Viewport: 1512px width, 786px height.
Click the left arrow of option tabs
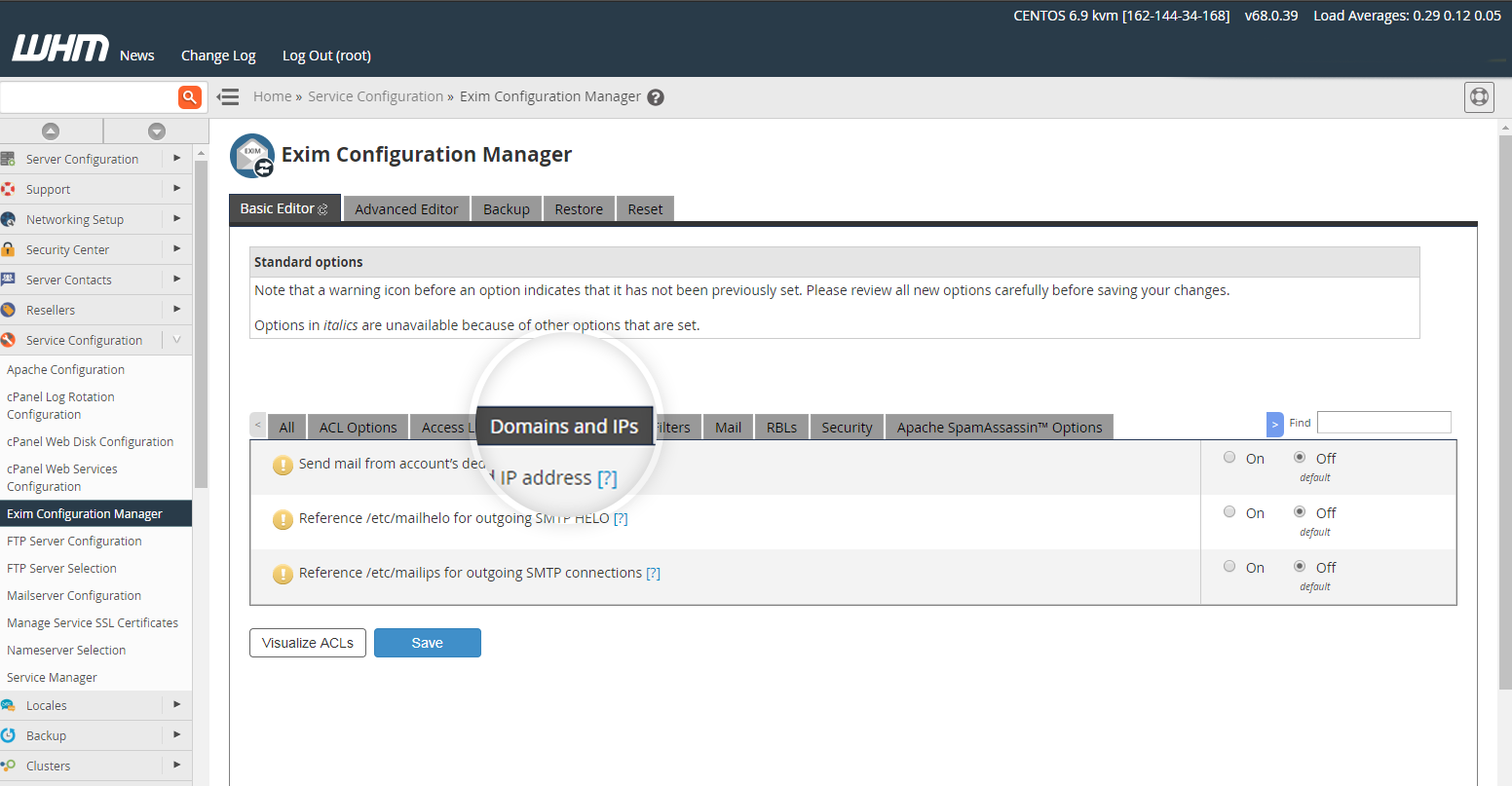pyautogui.click(x=257, y=426)
